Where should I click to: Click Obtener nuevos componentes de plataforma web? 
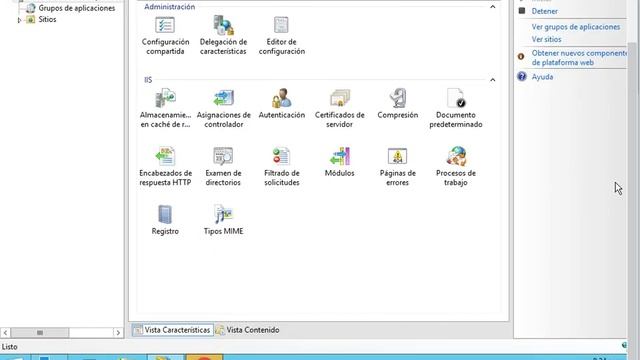[579, 58]
